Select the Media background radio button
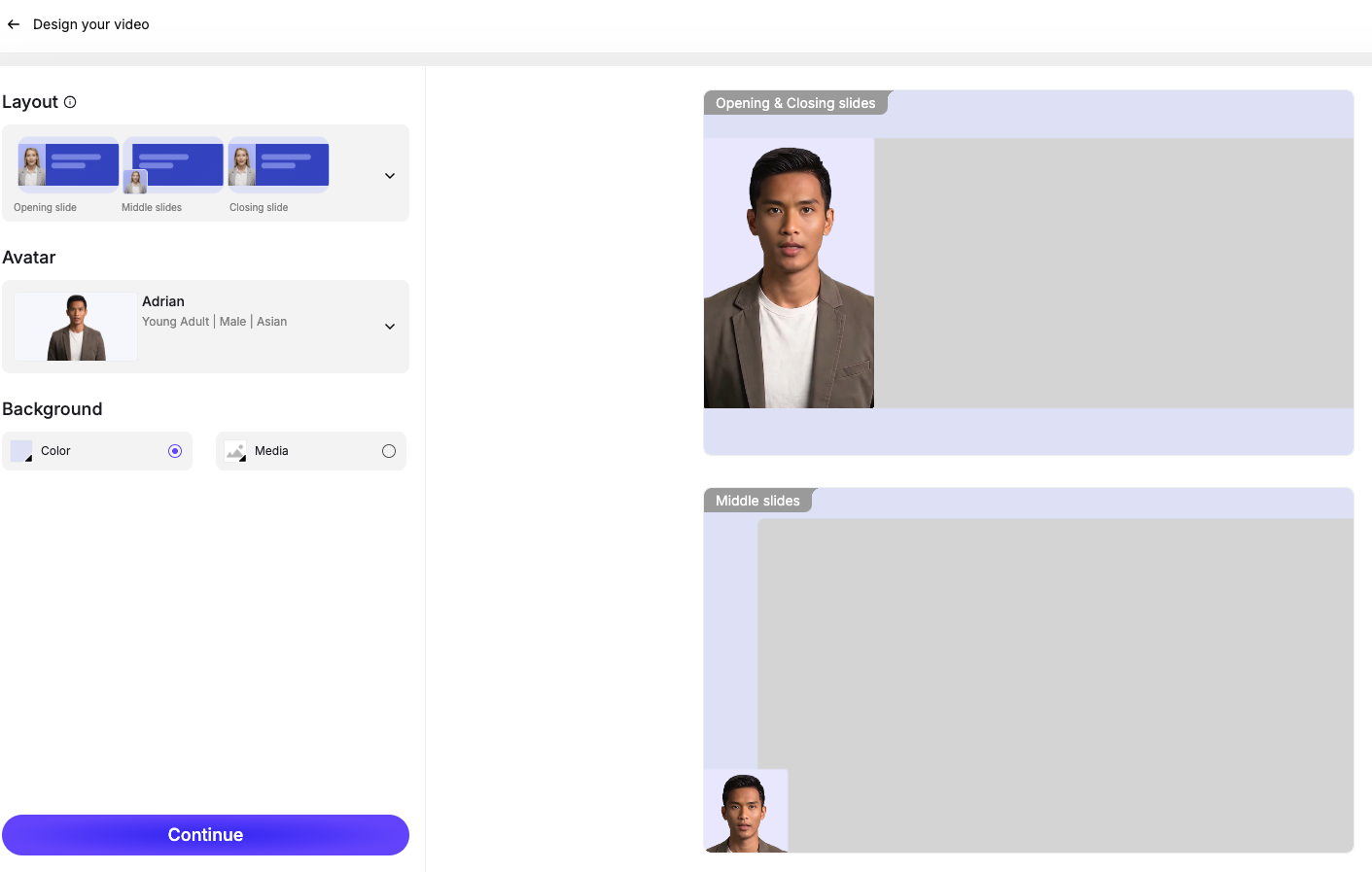Viewport: 1372px width, 872px height. click(x=389, y=451)
